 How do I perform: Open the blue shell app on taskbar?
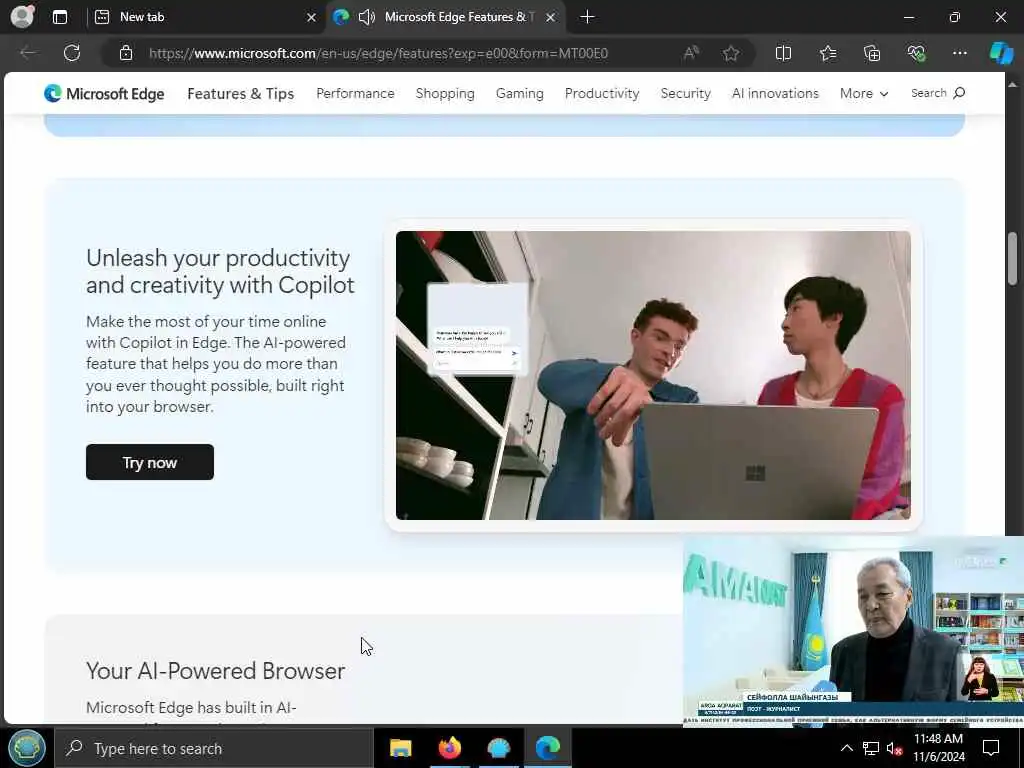[x=499, y=748]
